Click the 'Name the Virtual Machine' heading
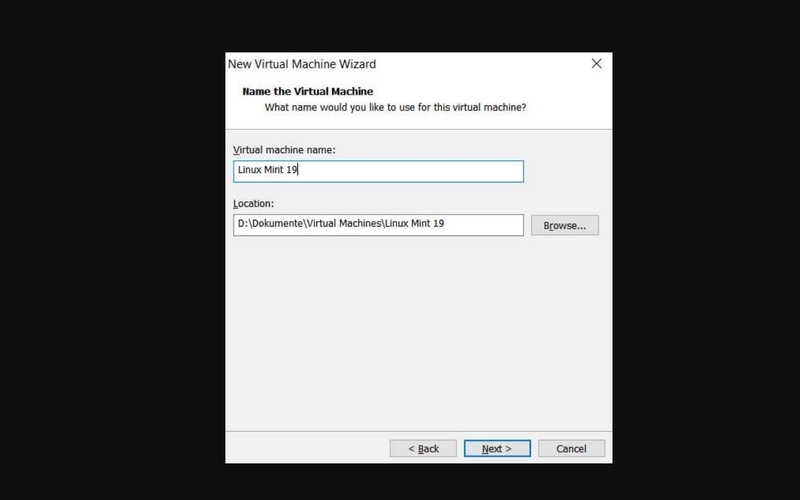 308,91
